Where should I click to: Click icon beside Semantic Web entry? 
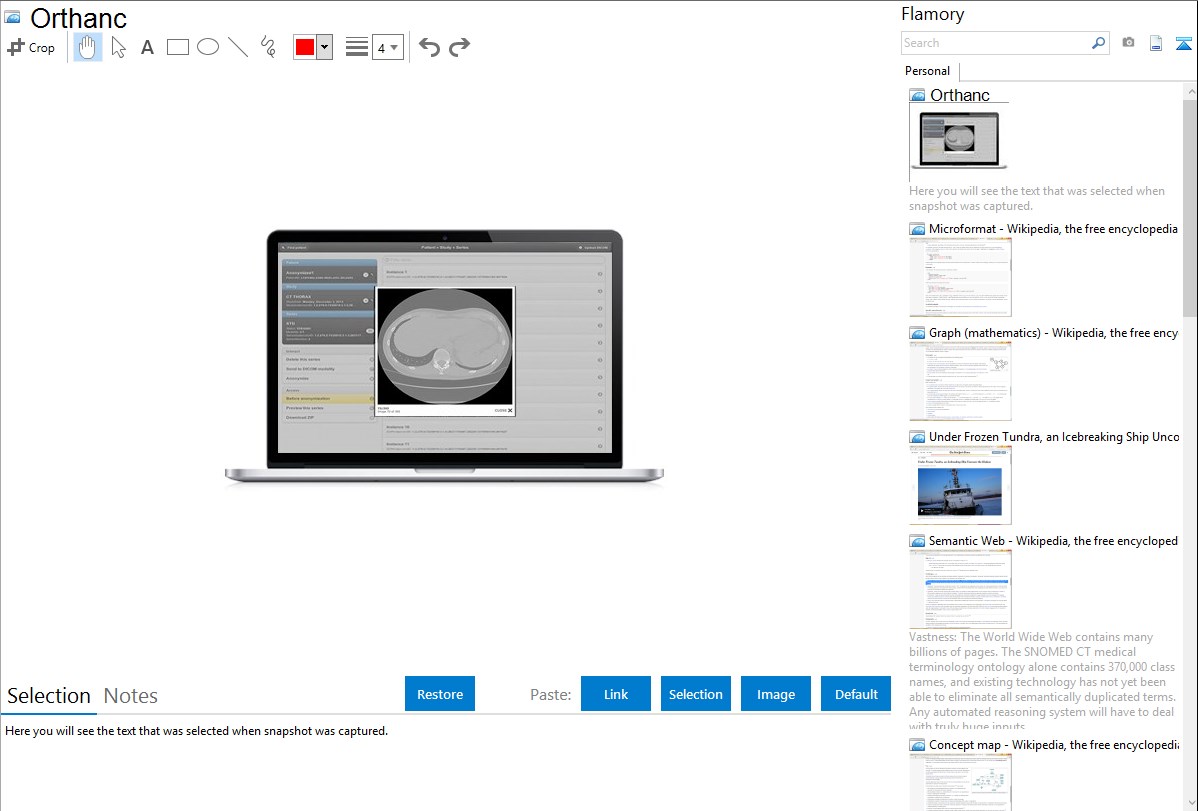pyautogui.click(x=917, y=540)
